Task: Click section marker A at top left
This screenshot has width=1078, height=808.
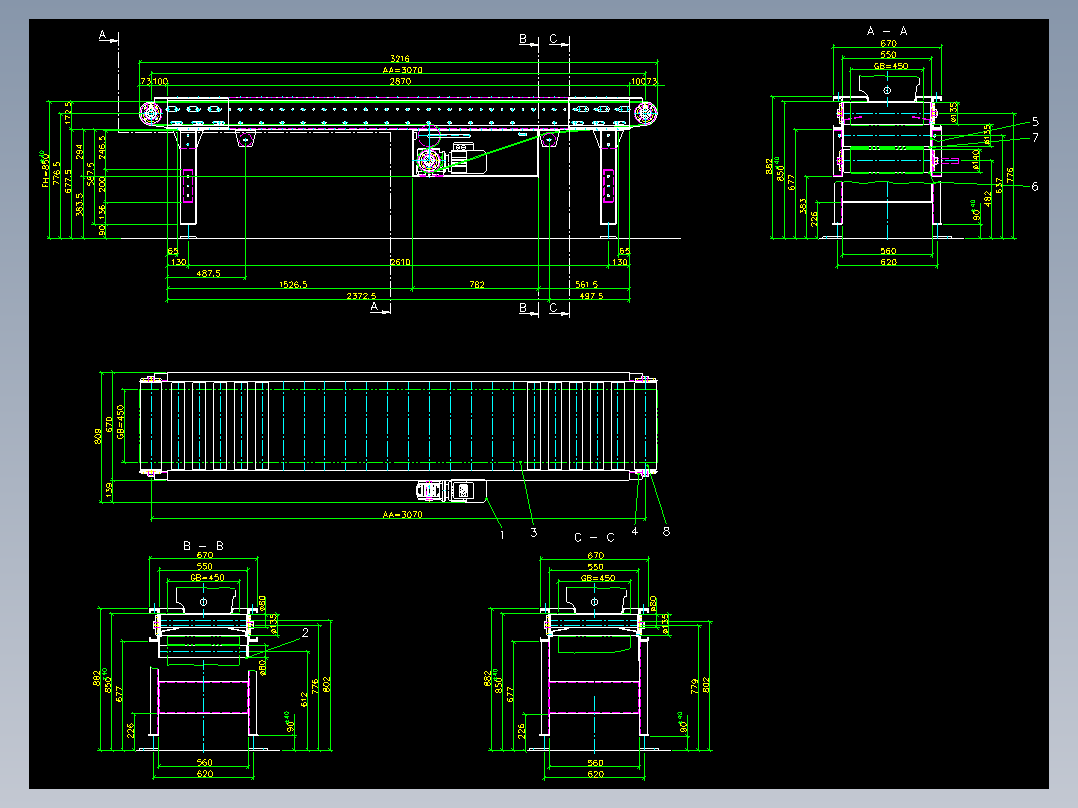Action: click(102, 35)
